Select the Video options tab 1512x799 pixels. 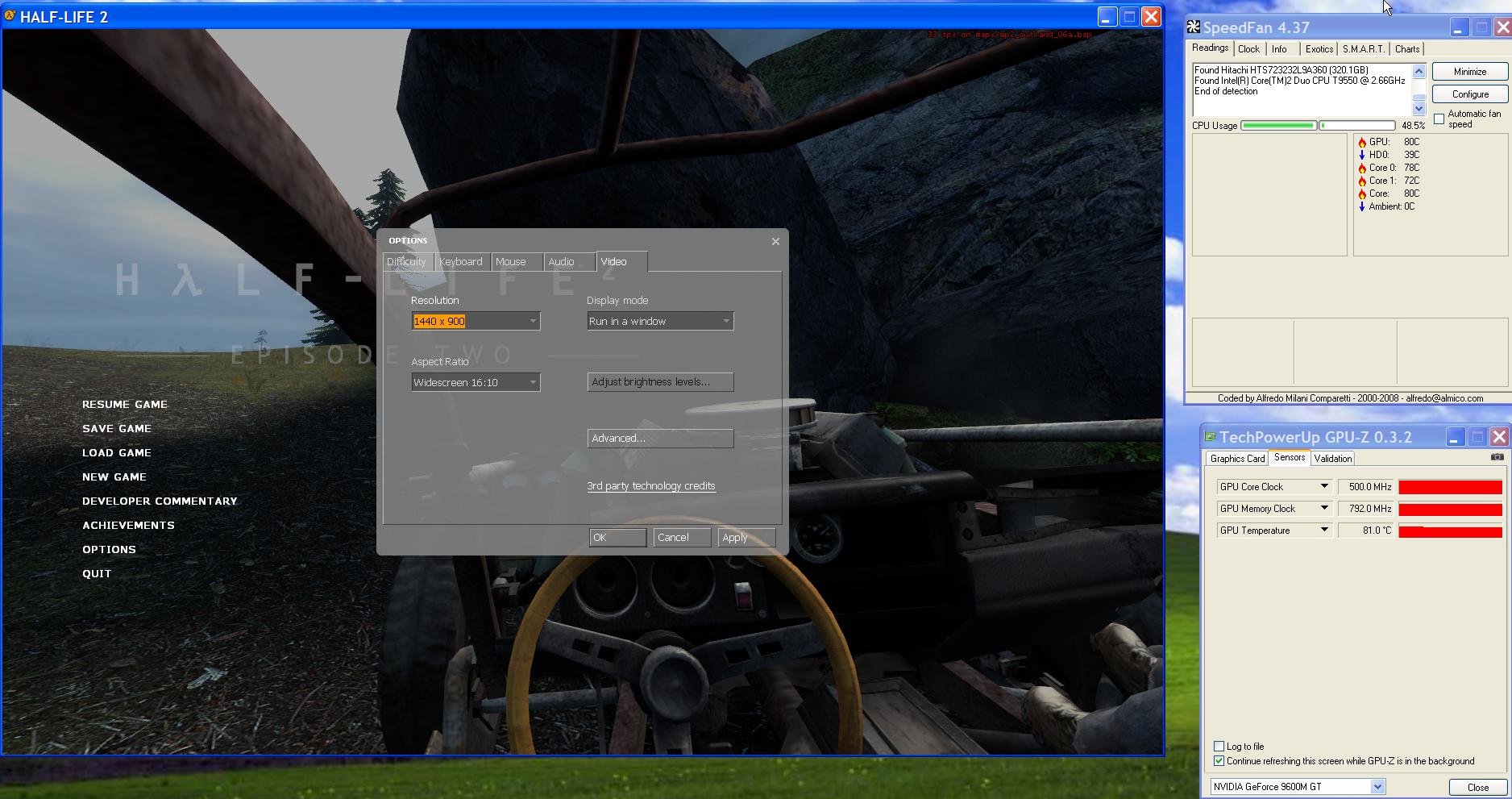point(621,261)
